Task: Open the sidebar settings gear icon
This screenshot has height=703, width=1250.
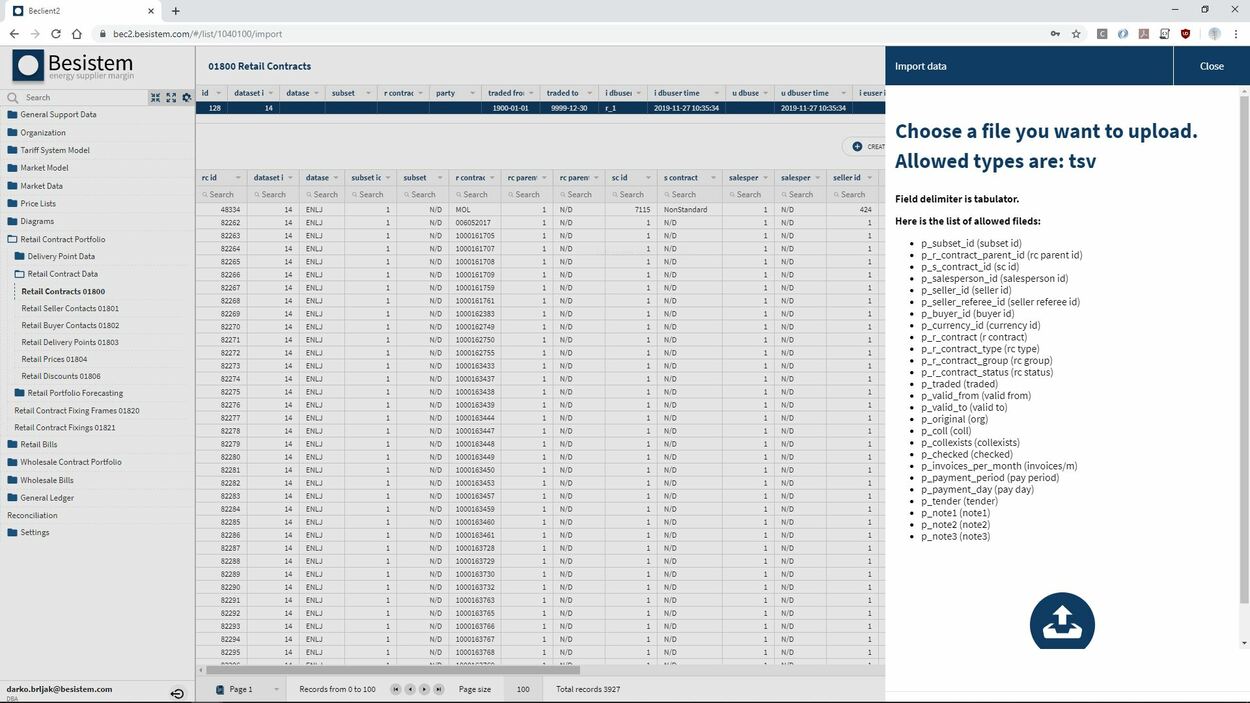Action: tap(187, 97)
